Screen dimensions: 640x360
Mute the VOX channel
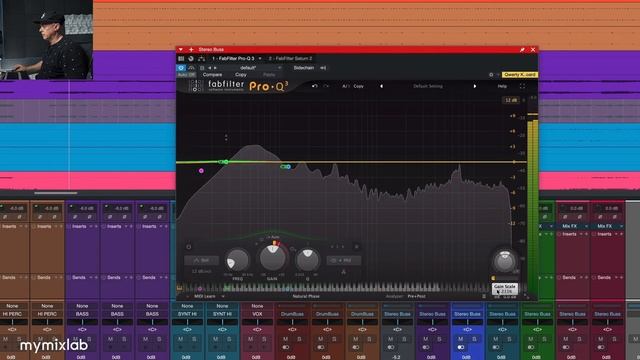251,339
